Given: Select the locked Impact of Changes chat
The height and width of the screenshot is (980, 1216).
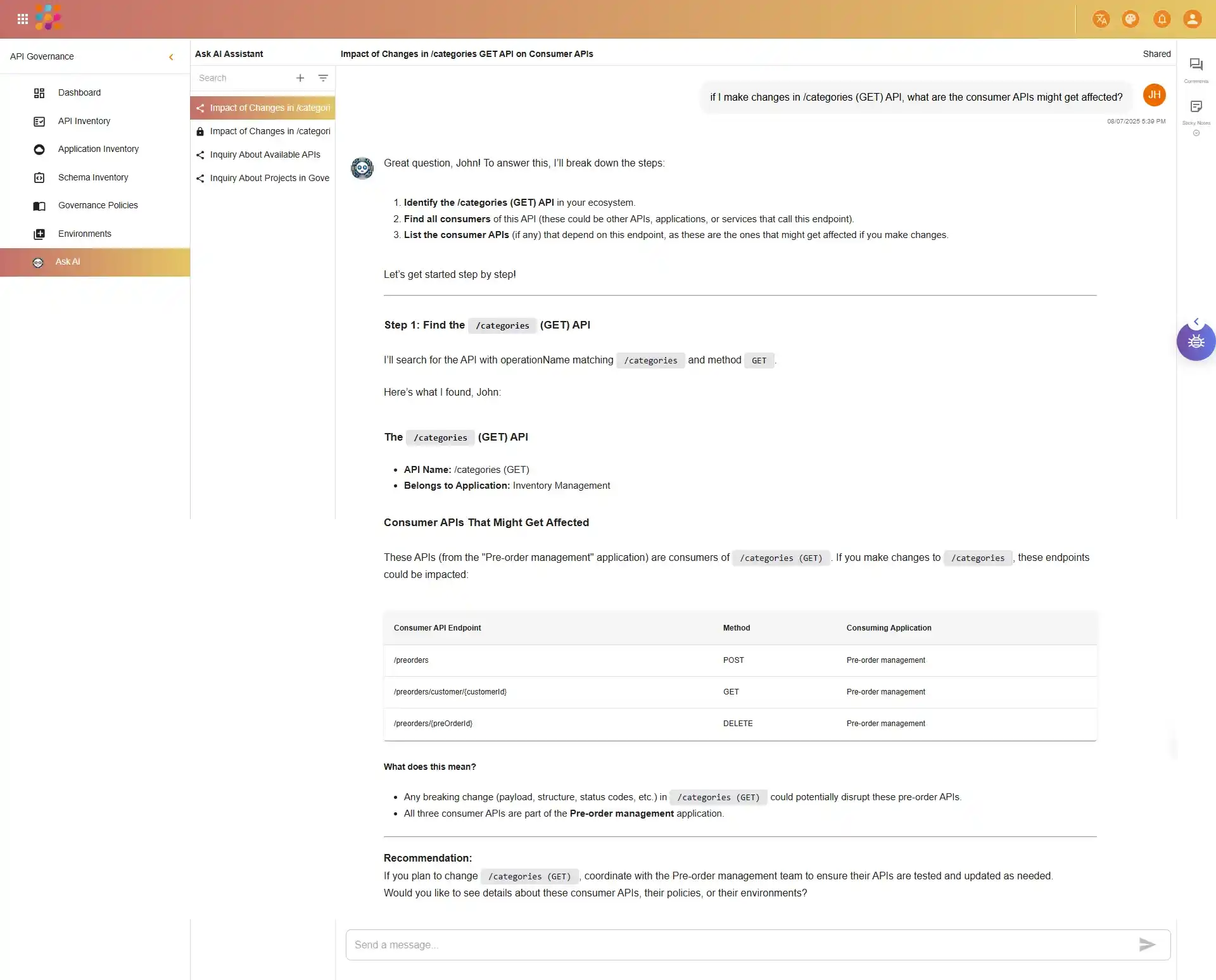Looking at the screenshot, I should coord(269,131).
